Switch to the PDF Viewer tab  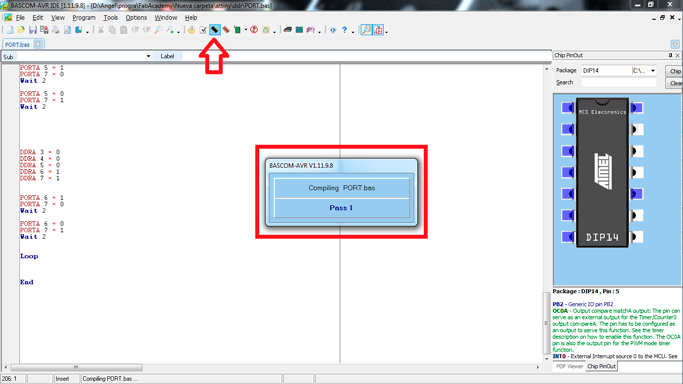pyautogui.click(x=569, y=367)
